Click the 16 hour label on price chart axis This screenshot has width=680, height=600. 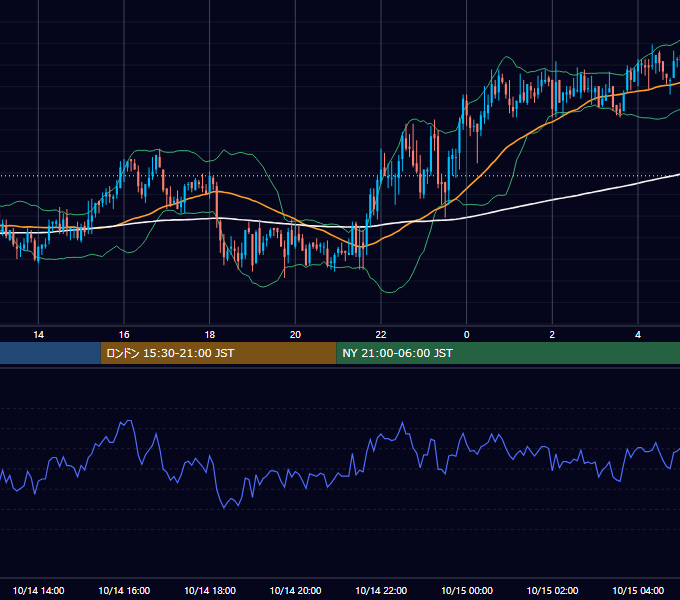point(124,335)
